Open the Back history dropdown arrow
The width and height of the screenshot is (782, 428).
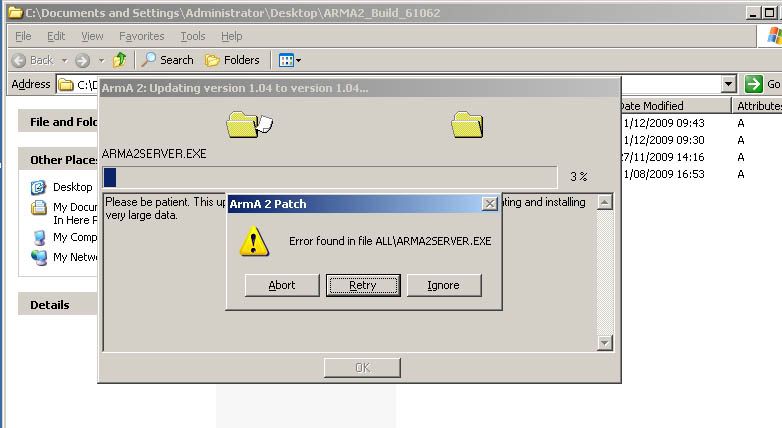(x=64, y=60)
